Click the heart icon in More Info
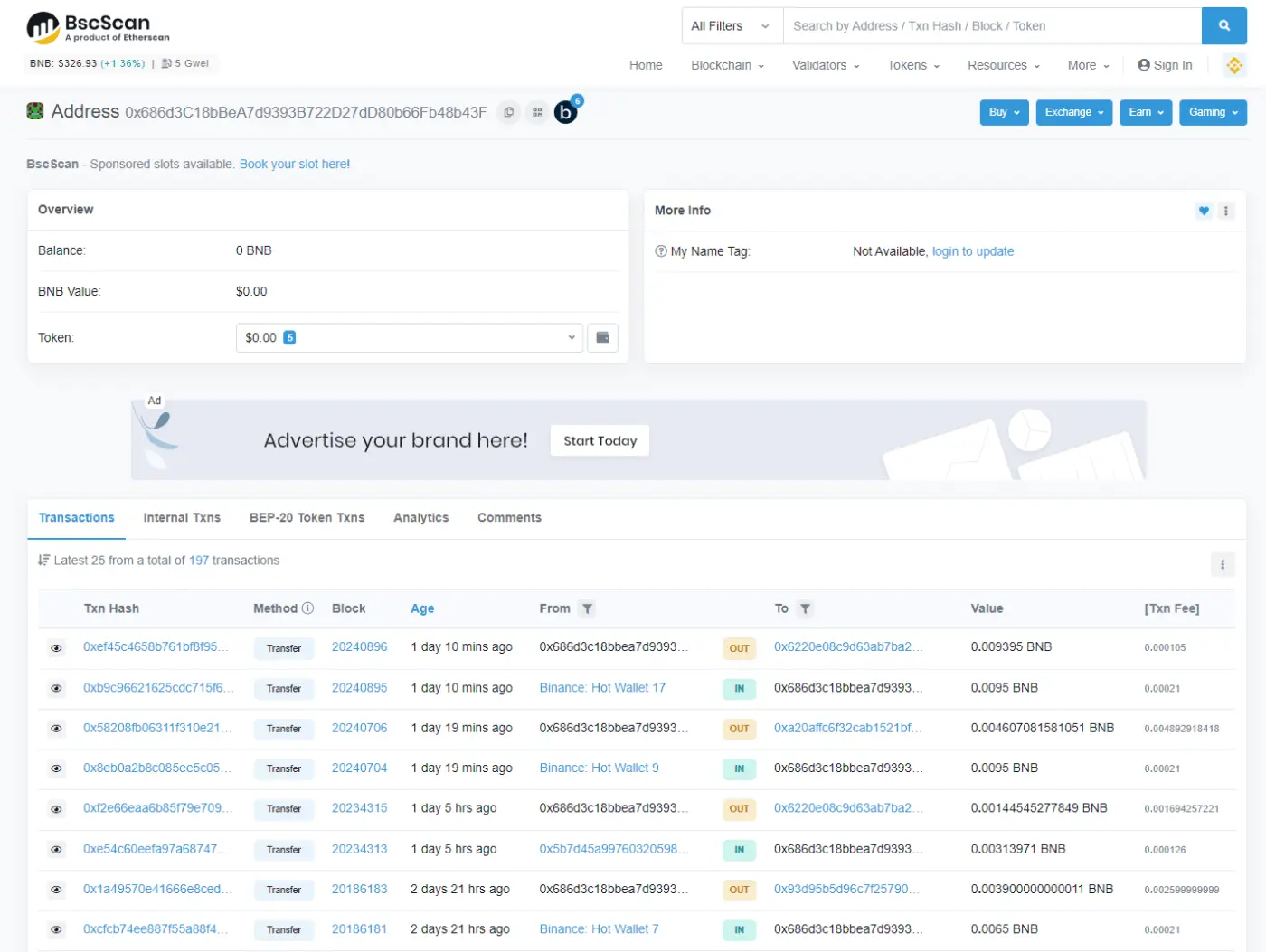 [1203, 211]
